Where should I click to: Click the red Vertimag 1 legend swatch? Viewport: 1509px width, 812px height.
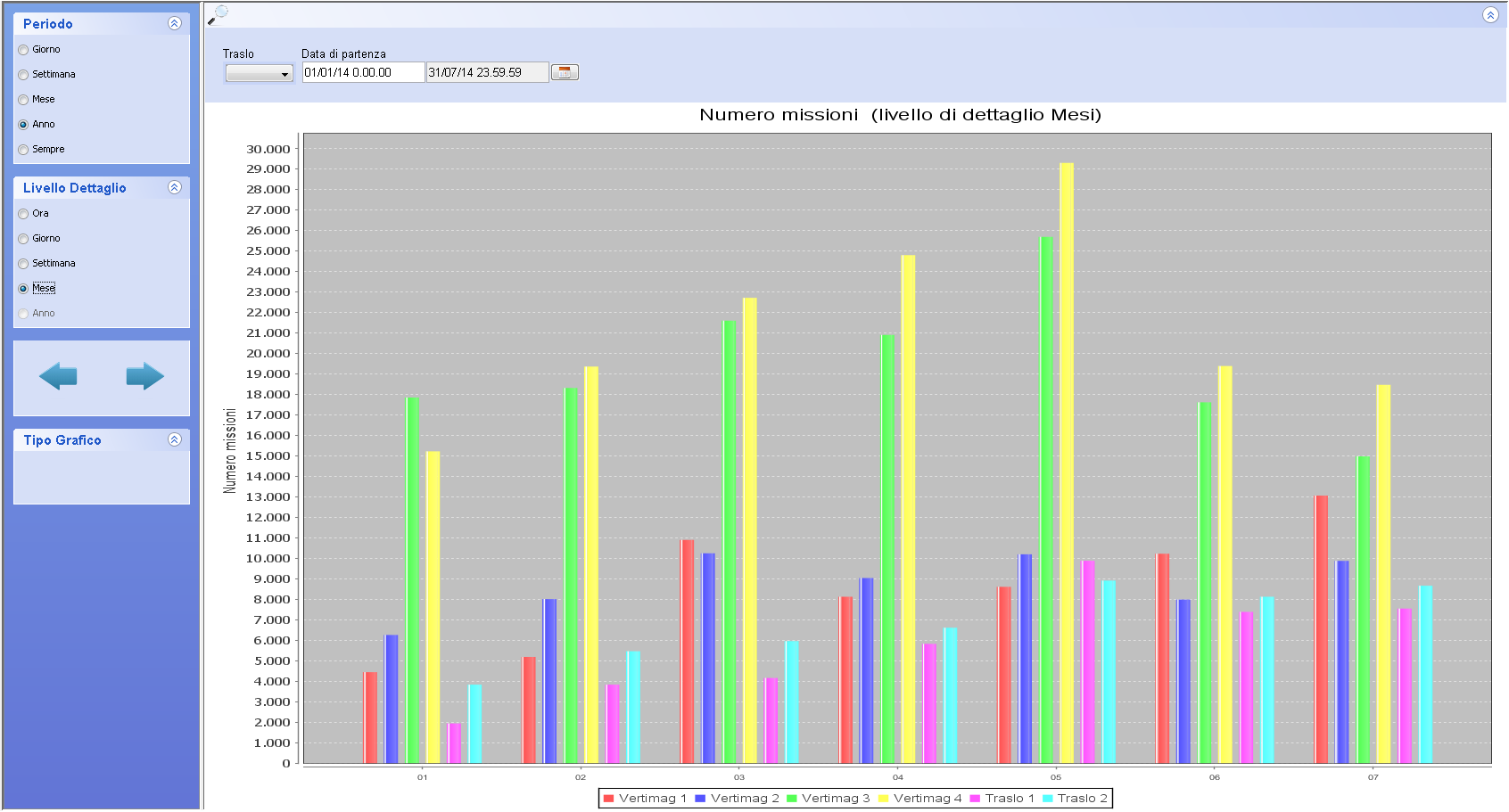click(608, 799)
